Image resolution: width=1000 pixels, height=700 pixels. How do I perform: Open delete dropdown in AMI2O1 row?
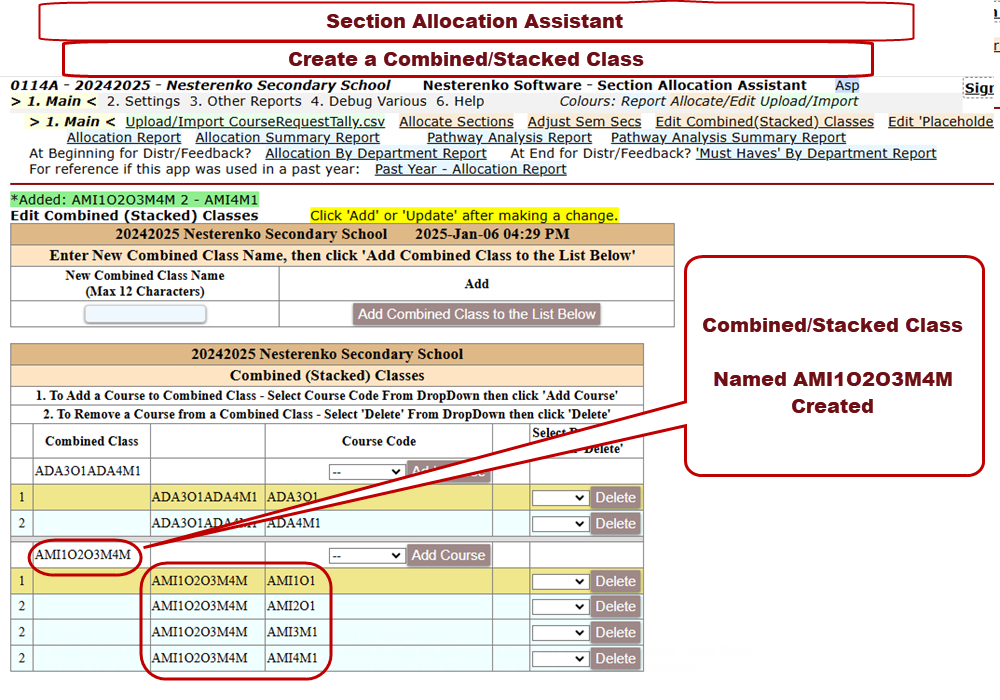[x=559, y=607]
